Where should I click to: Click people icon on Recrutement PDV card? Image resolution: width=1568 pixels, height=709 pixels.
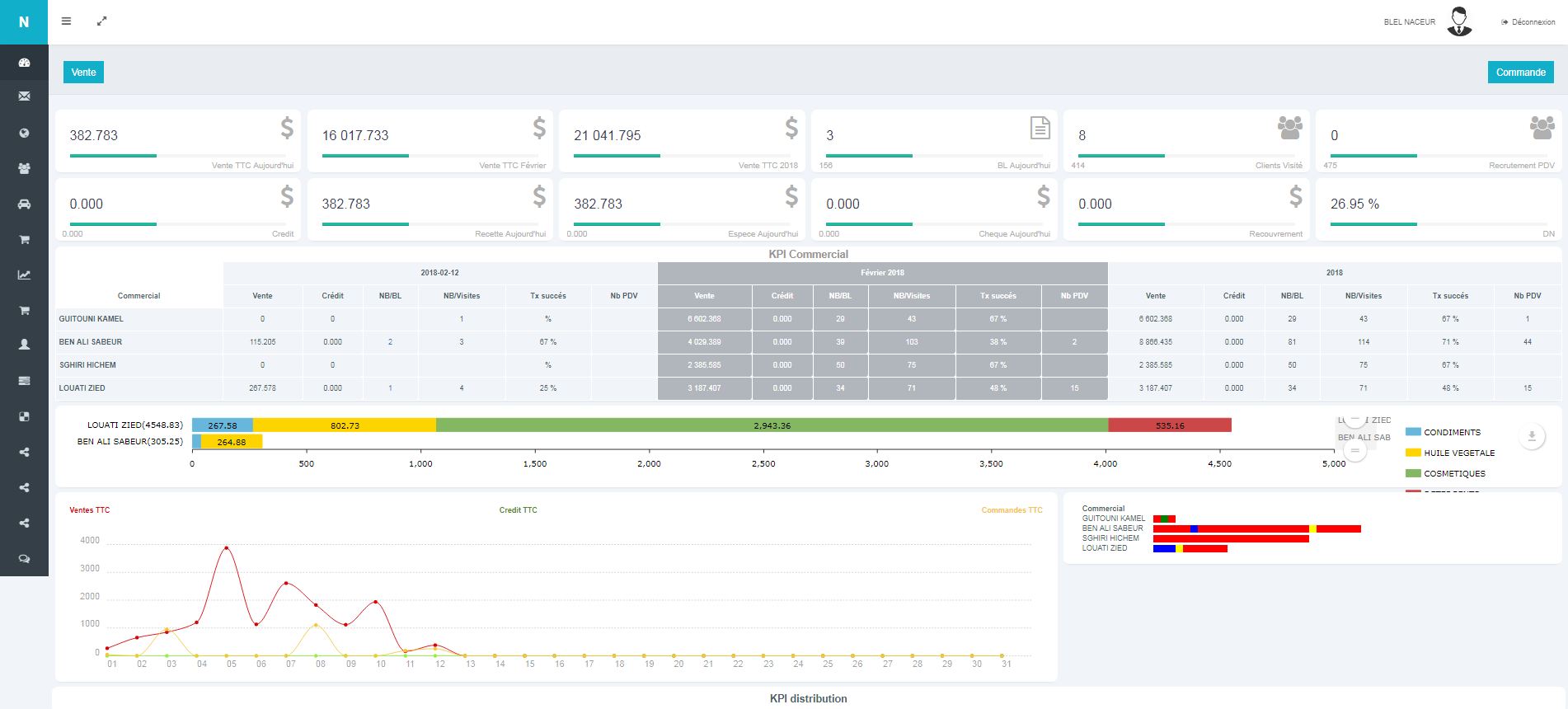[x=1542, y=128]
